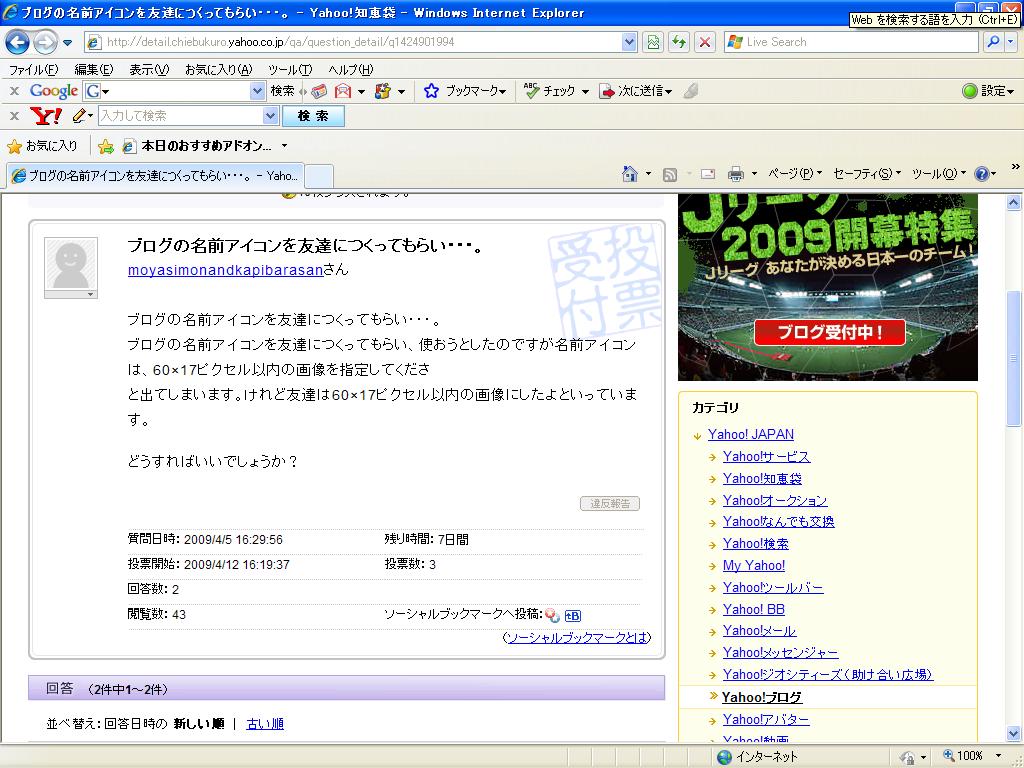Click the green Refresh arrows icon

(x=679, y=42)
